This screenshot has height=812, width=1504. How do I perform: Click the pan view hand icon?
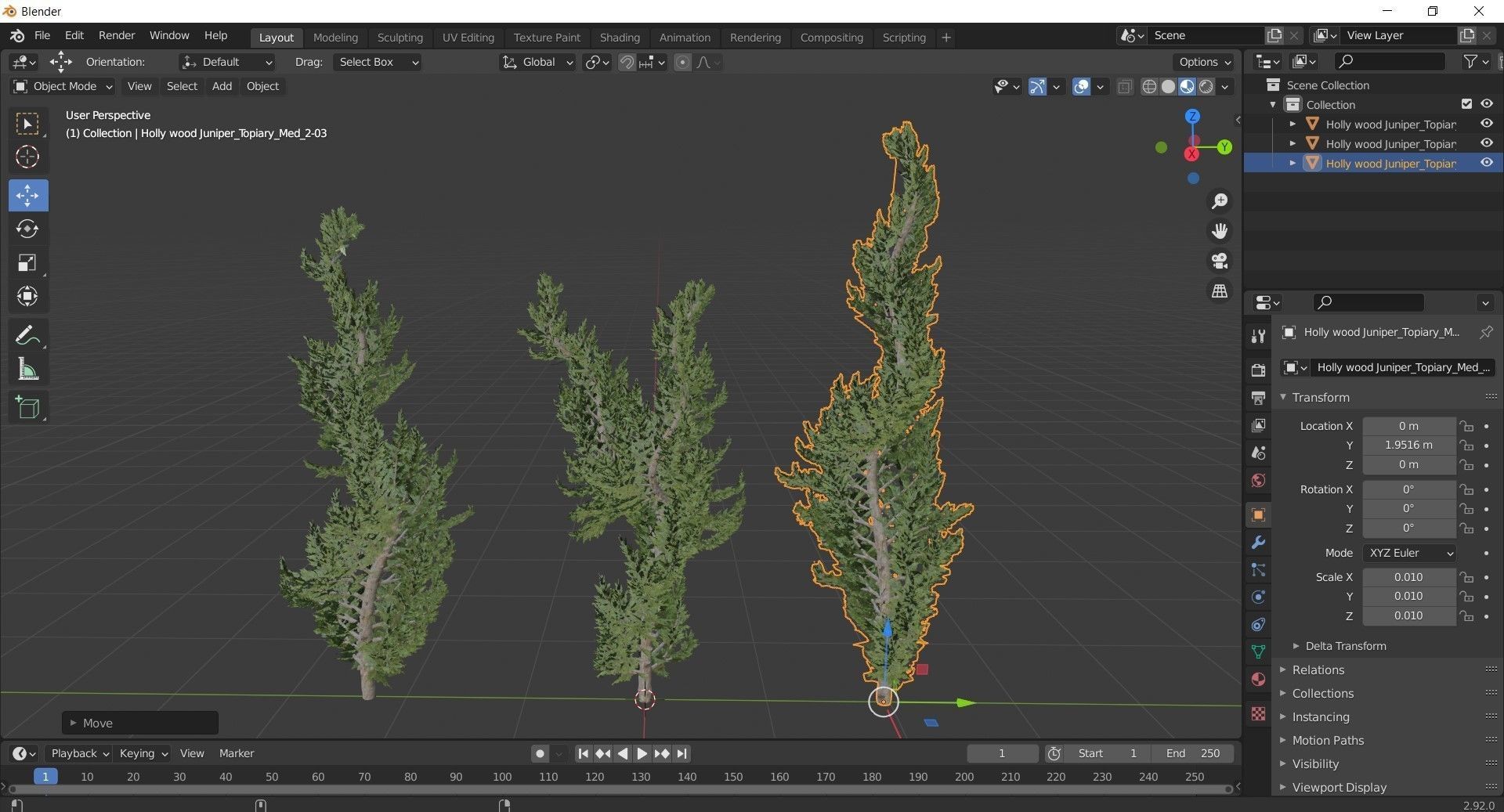point(1220,231)
